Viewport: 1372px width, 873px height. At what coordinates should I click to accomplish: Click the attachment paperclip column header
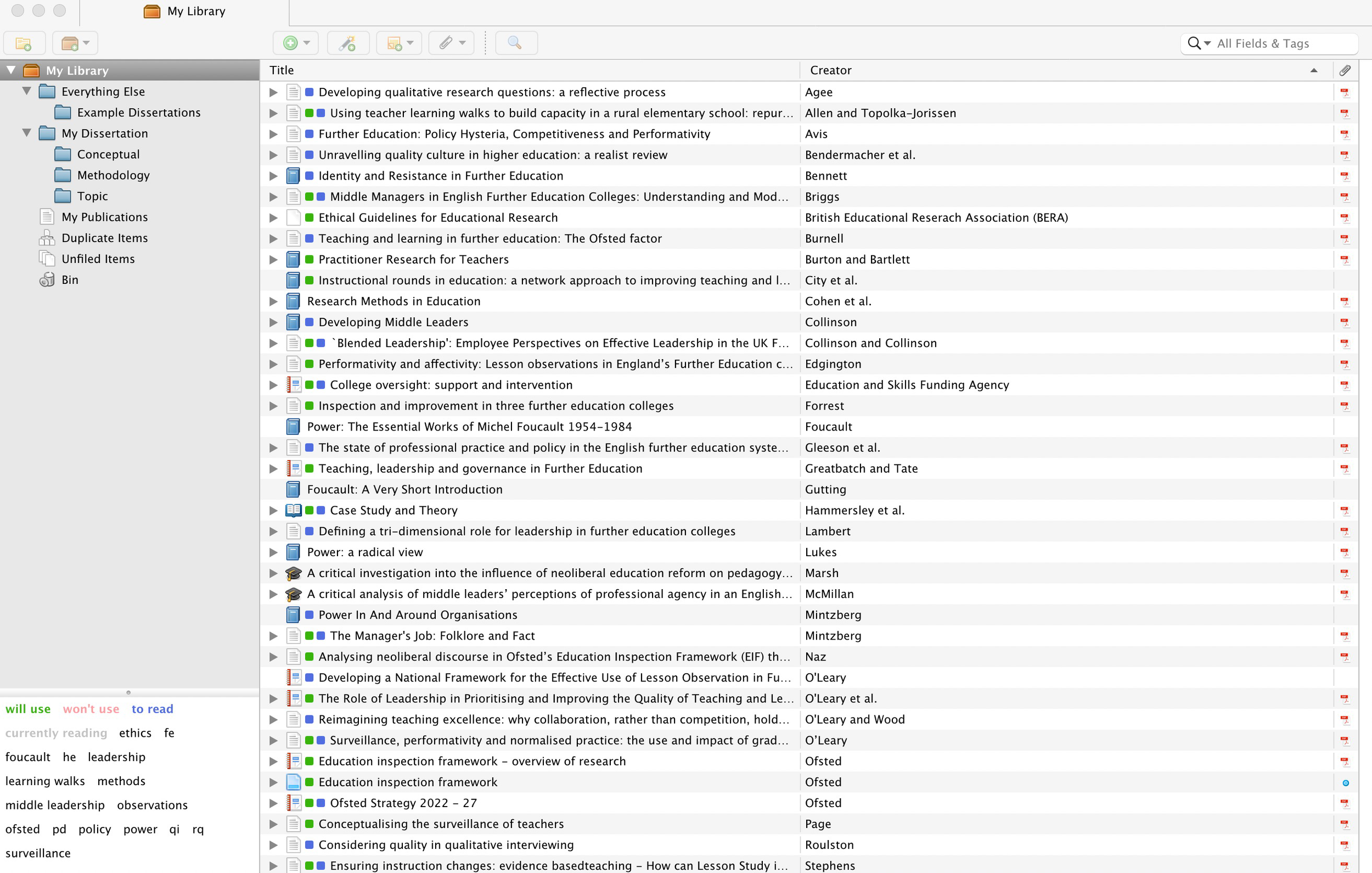(x=1345, y=70)
